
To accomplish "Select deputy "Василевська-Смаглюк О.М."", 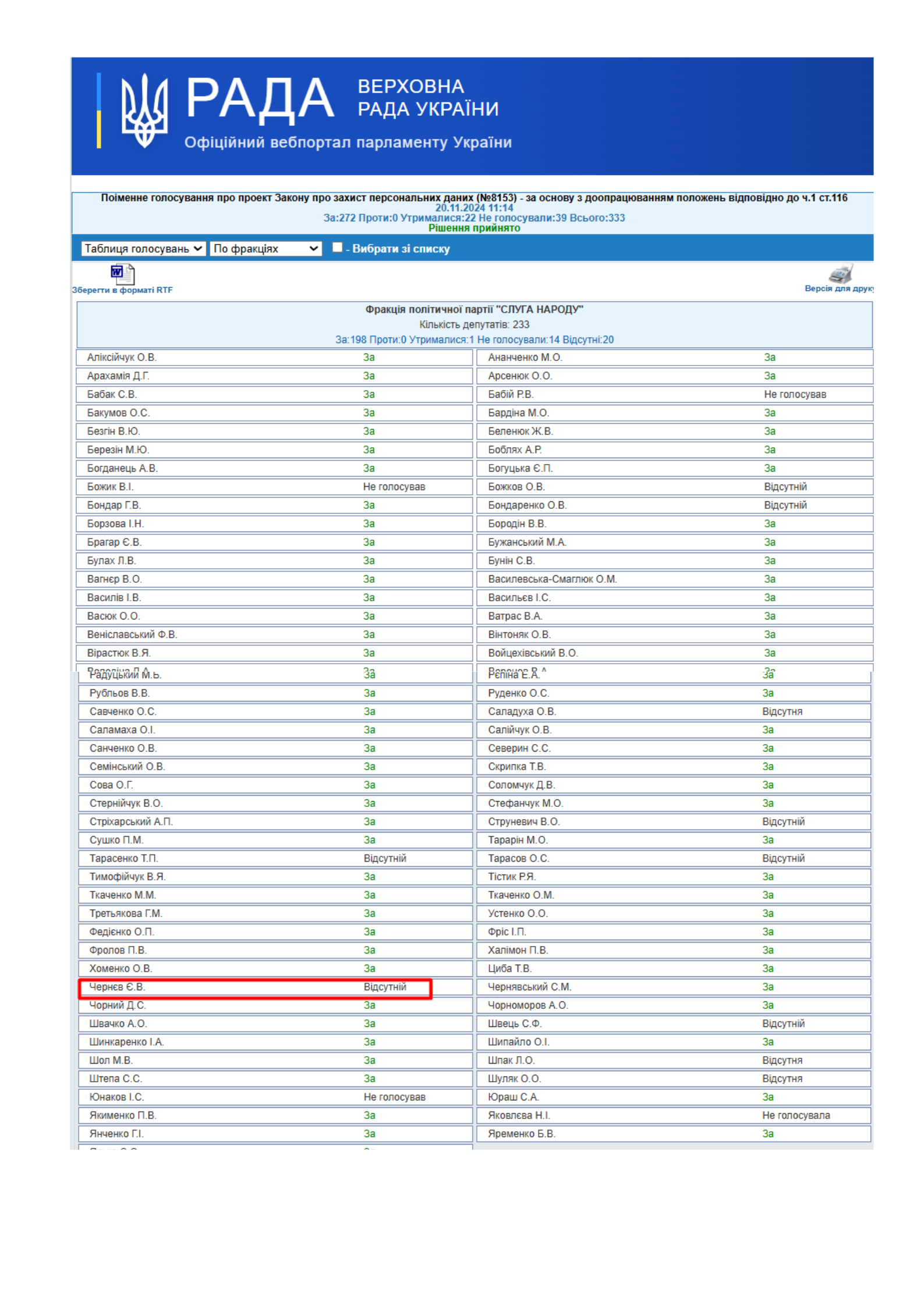I will tap(552, 579).
